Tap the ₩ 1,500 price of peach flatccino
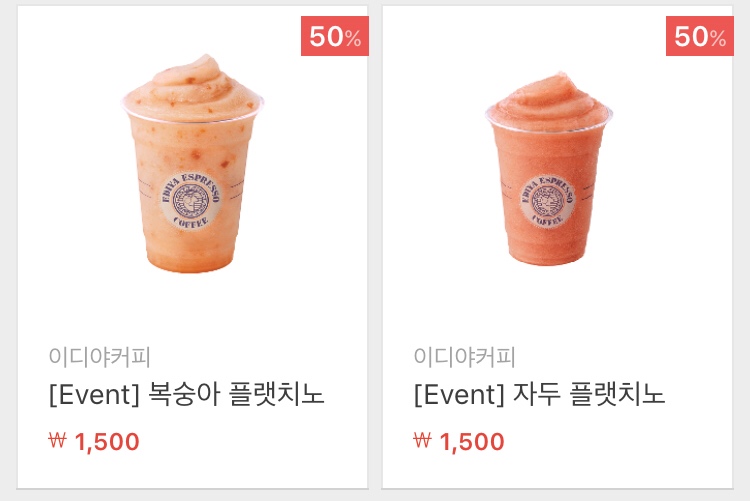The height and width of the screenshot is (501, 750). tap(94, 441)
